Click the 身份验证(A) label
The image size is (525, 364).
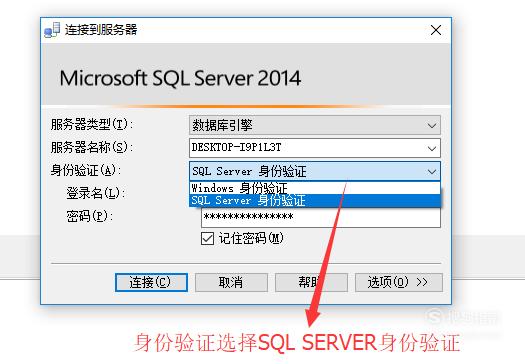tap(86, 170)
